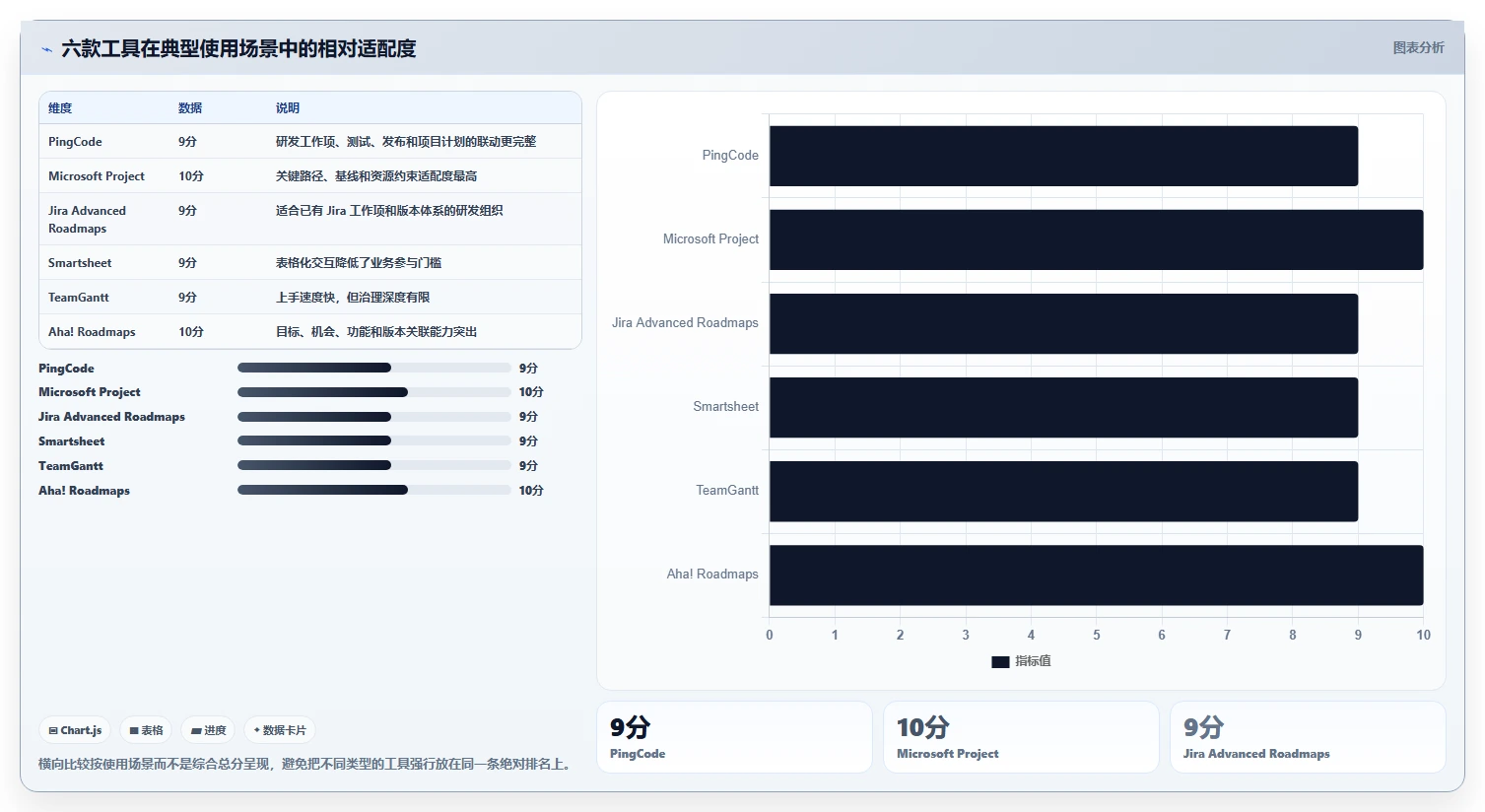Click the chart title 六款工具在典型使用场景中的相对适配度

[x=238, y=48]
